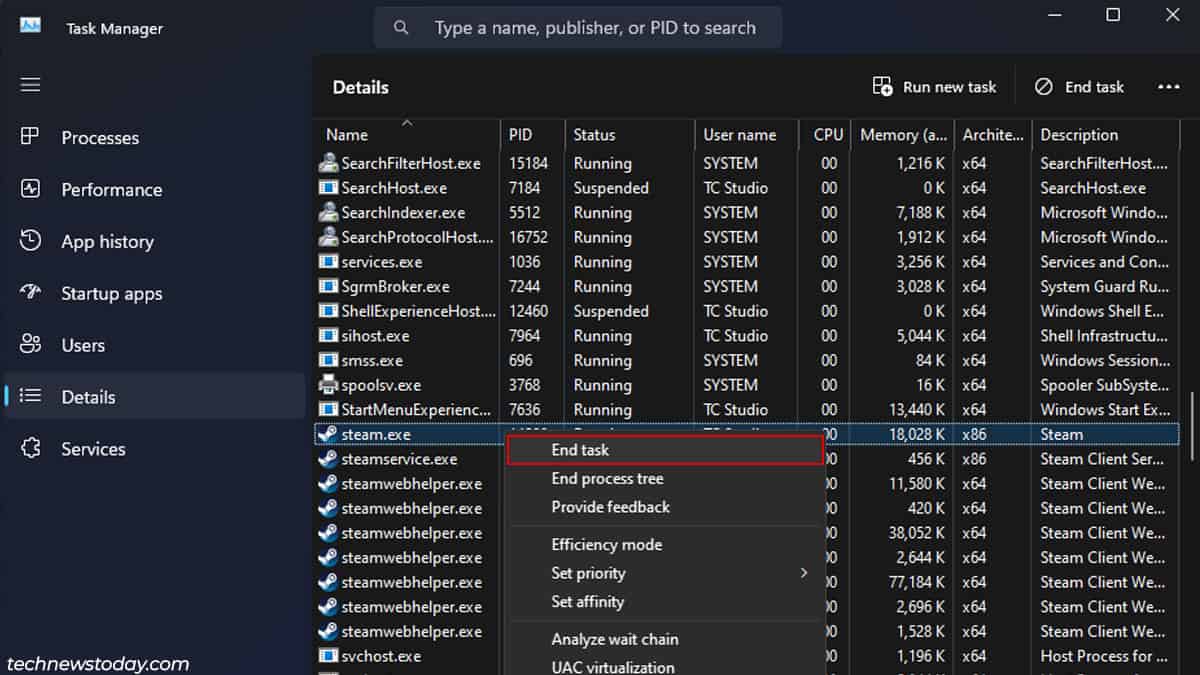Click the Processes sidebar icon
This screenshot has width=1200, height=675.
[x=30, y=137]
